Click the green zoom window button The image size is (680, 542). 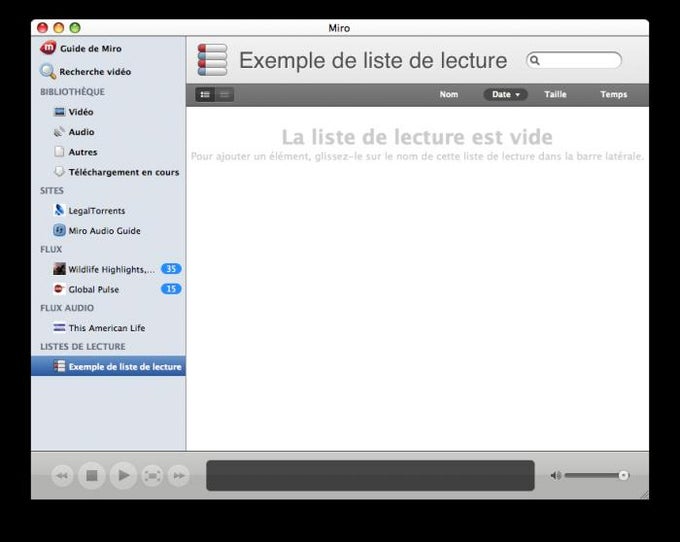(75, 28)
